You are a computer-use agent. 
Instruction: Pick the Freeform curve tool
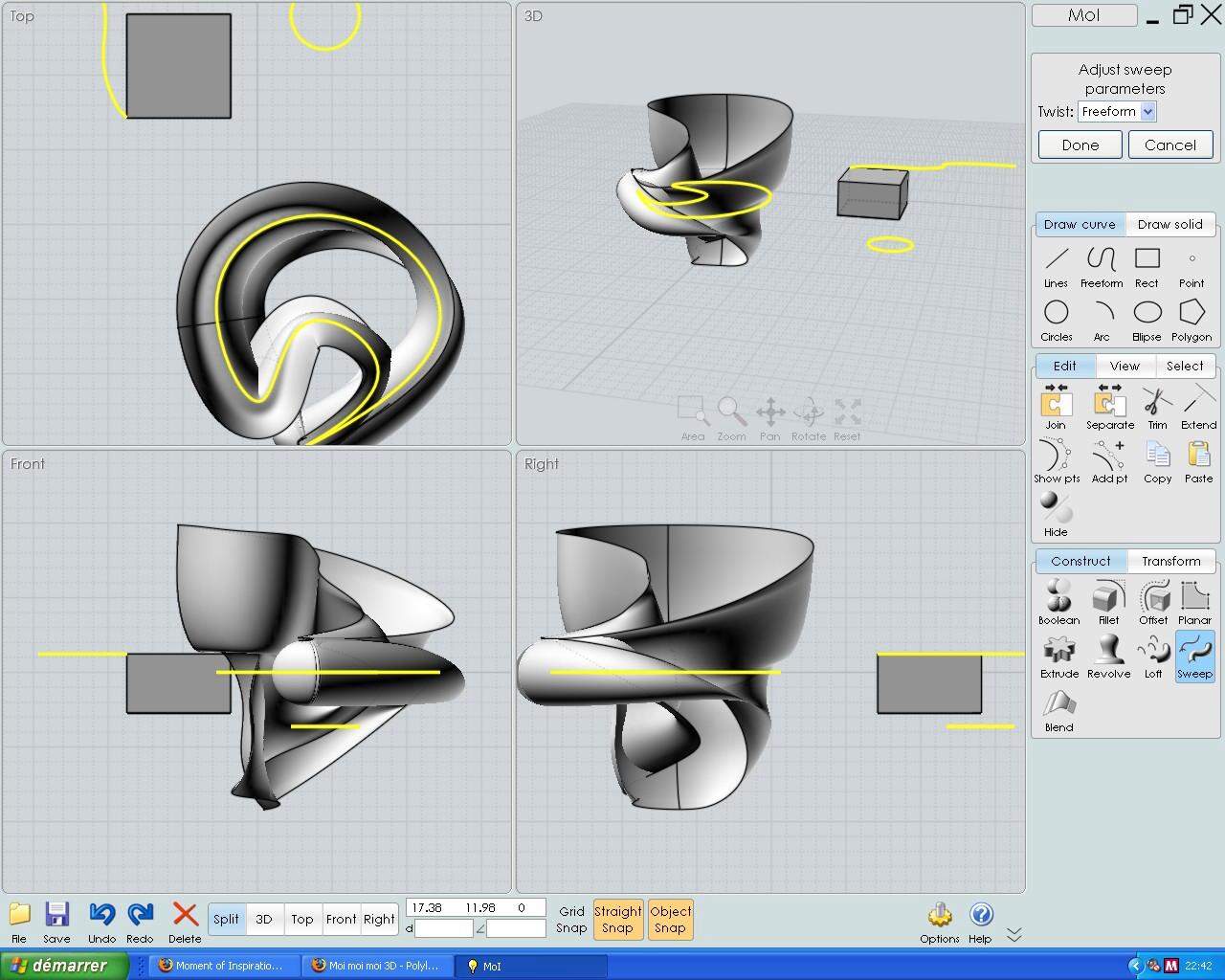coord(1102,266)
